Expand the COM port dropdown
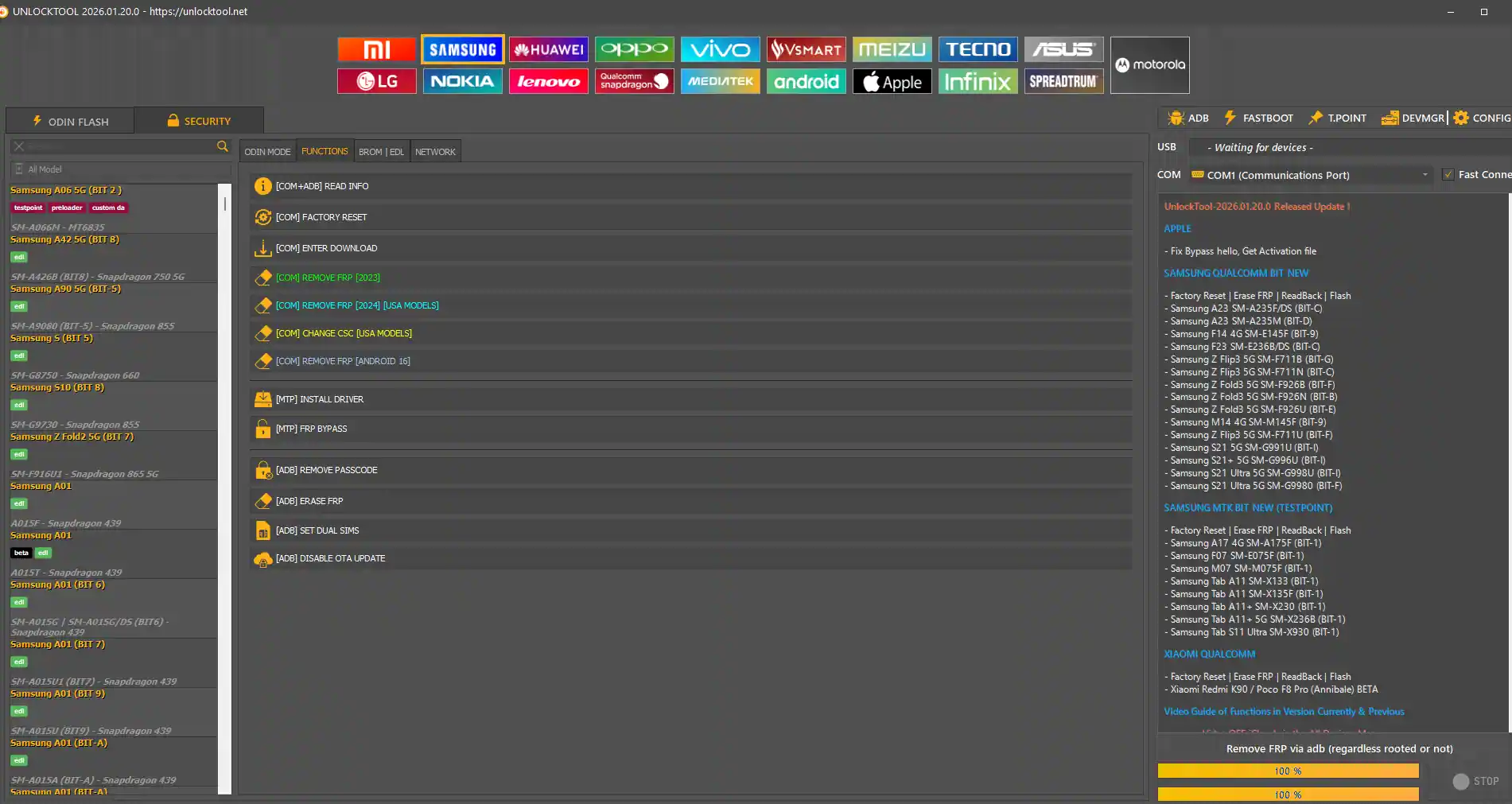 [x=1425, y=175]
